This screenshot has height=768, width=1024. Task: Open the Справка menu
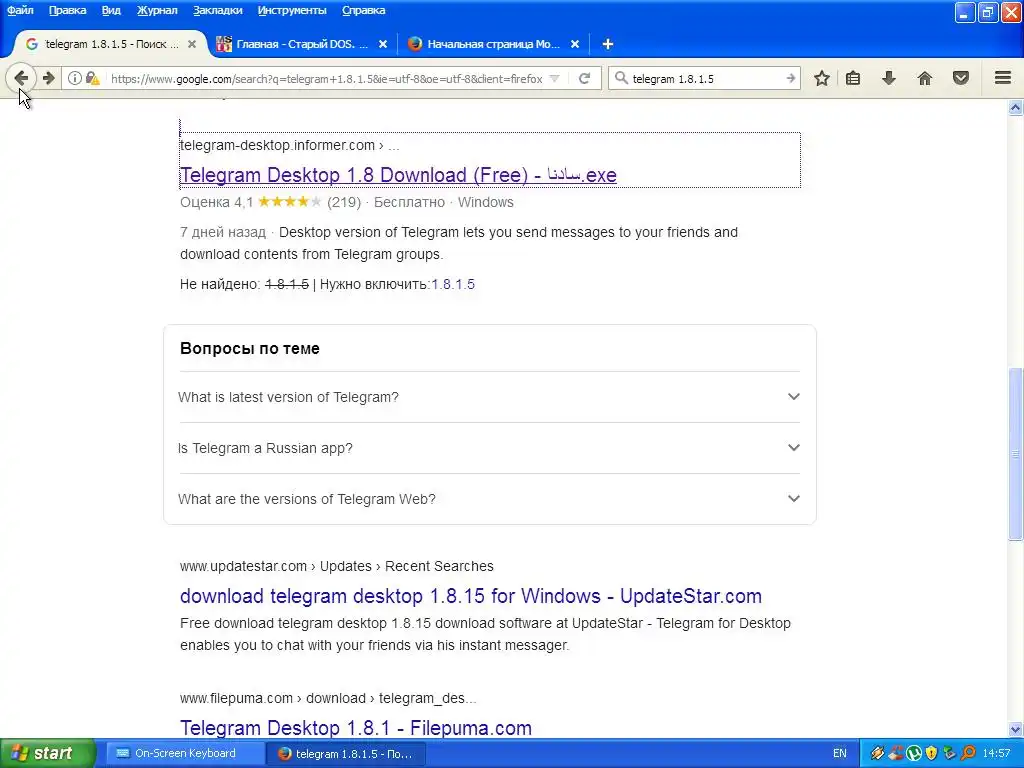pos(363,10)
